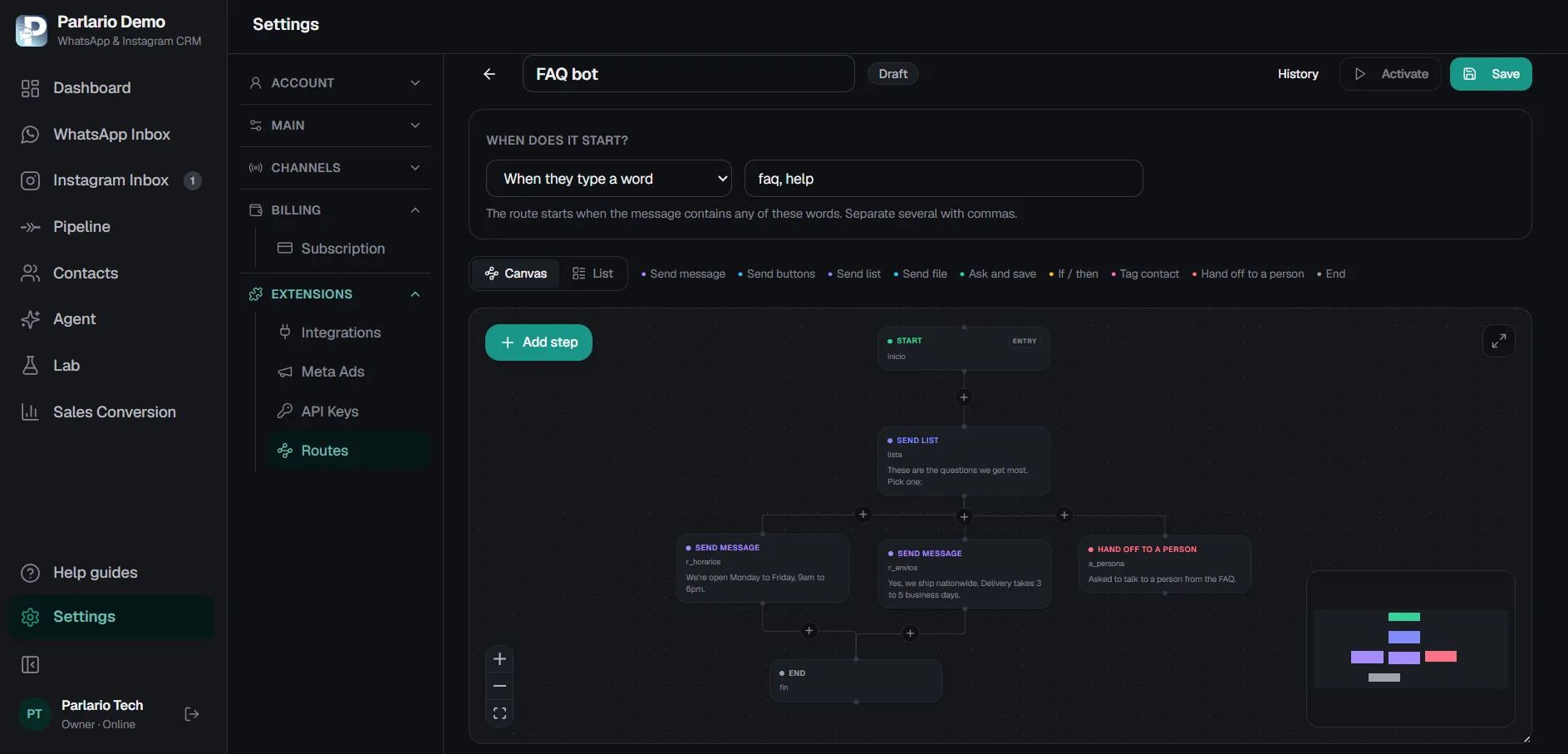The image size is (1568, 754).
Task: Zoom in on the canvas
Action: [x=499, y=659]
